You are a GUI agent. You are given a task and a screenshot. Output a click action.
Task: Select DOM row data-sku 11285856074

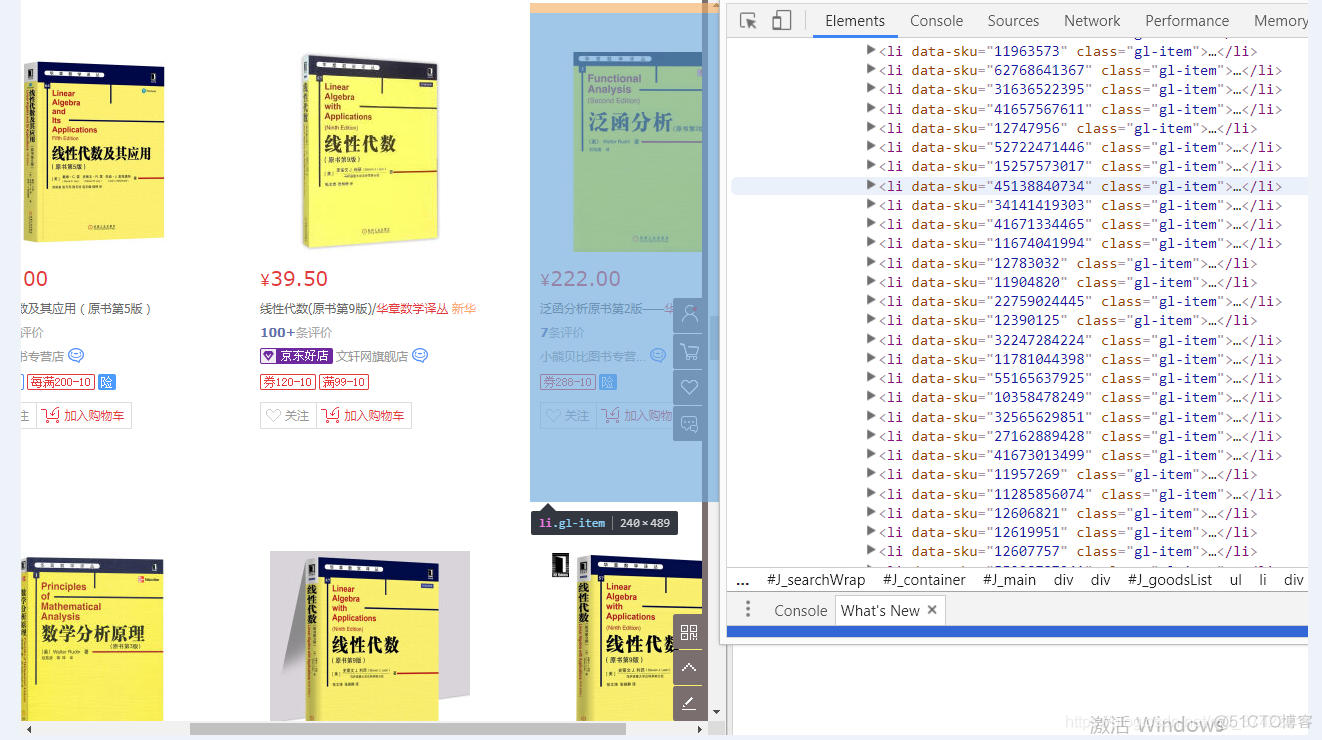coord(1019,494)
